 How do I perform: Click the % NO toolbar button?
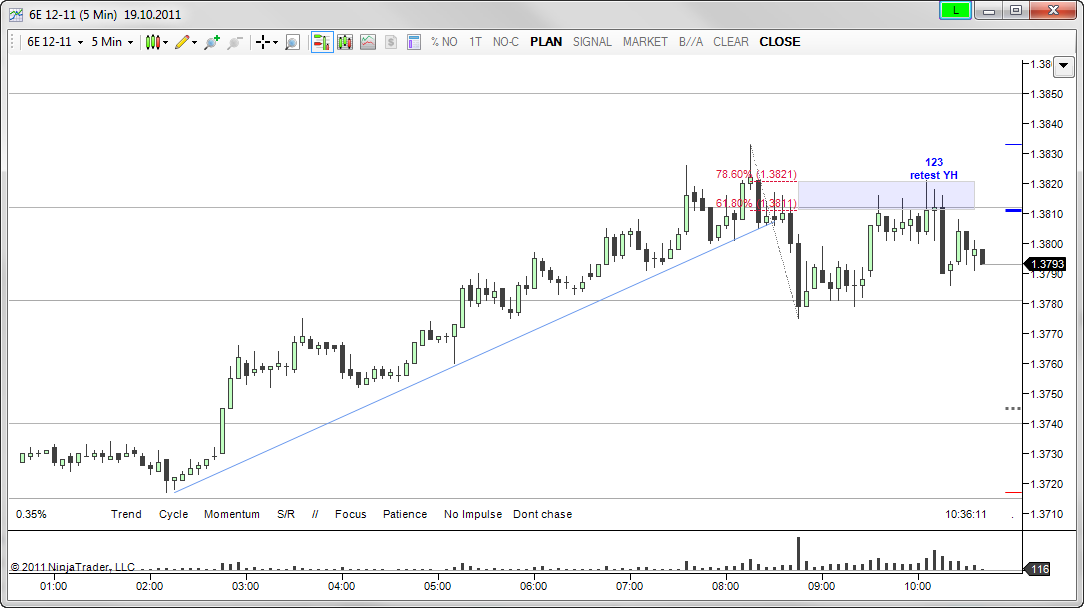click(444, 42)
